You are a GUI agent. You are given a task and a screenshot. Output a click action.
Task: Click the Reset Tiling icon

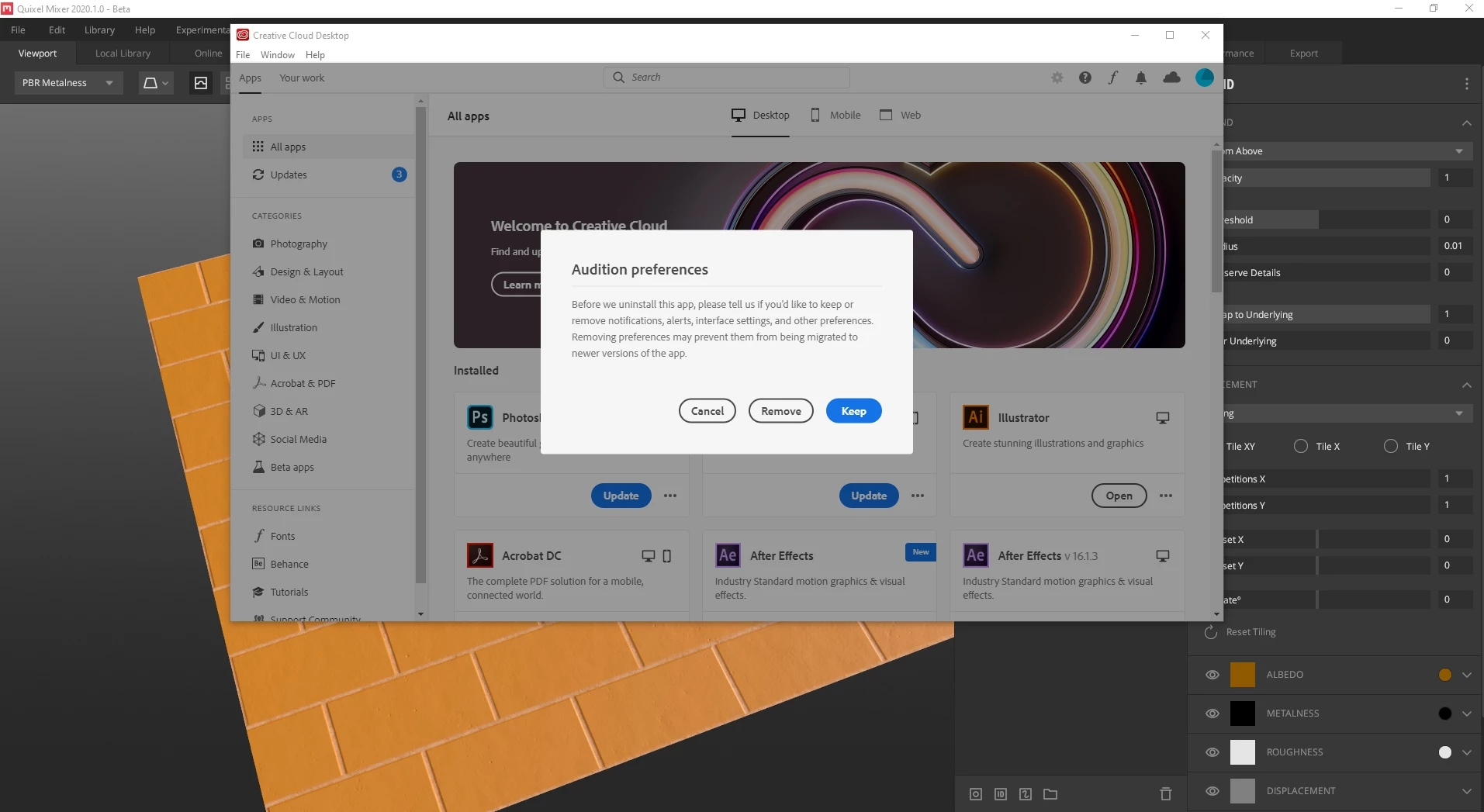pyautogui.click(x=1210, y=632)
